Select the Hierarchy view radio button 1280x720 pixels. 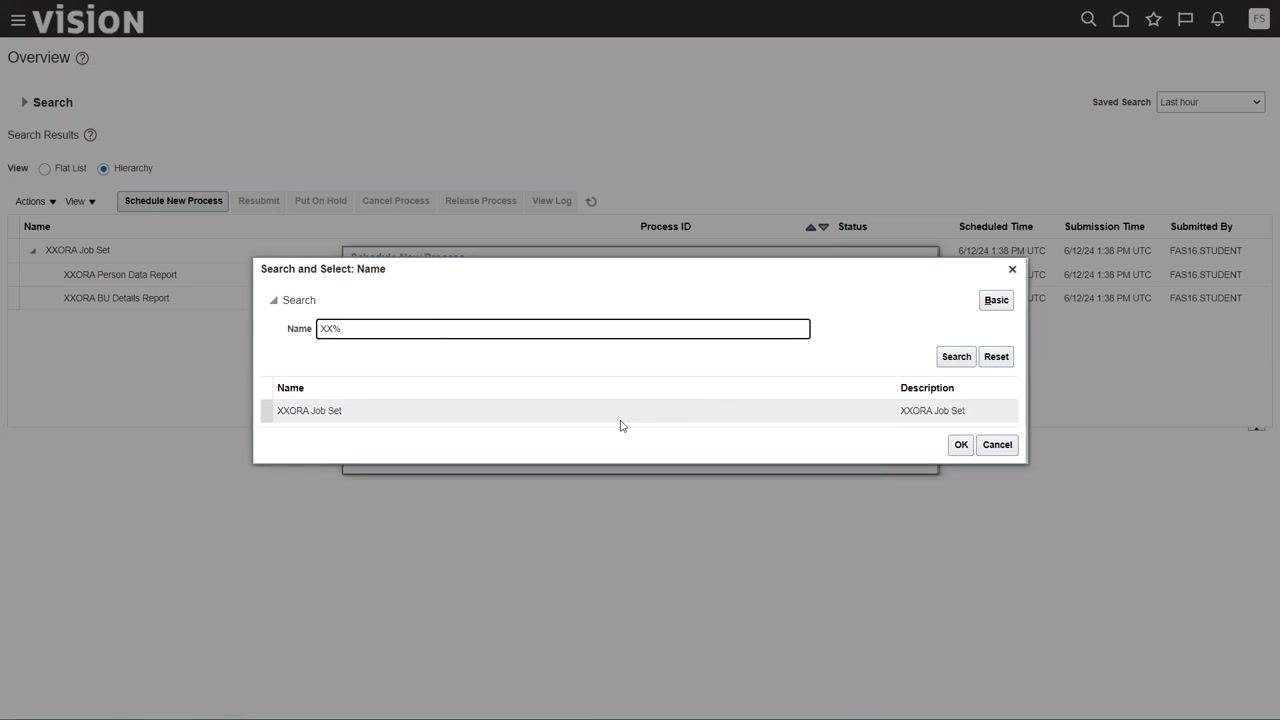pos(103,169)
